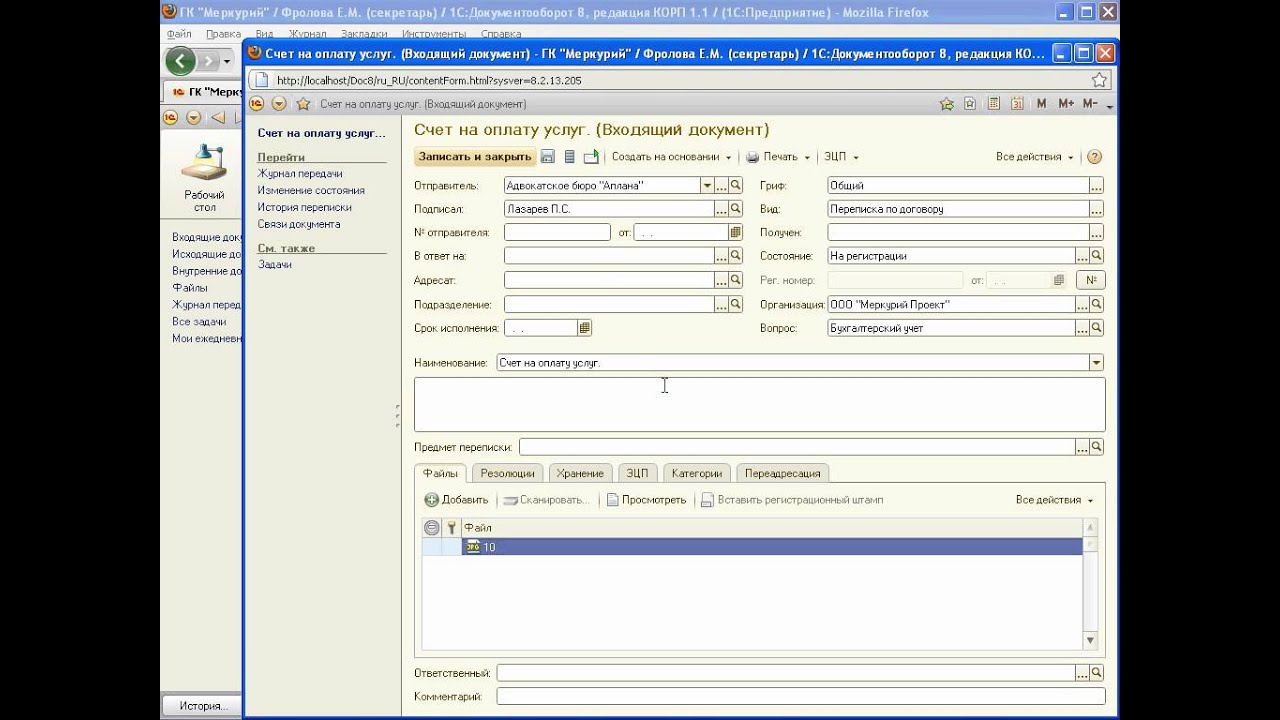The image size is (1280, 720).
Task: Click the green arrow icon beside the save icons
Action: pos(591,157)
